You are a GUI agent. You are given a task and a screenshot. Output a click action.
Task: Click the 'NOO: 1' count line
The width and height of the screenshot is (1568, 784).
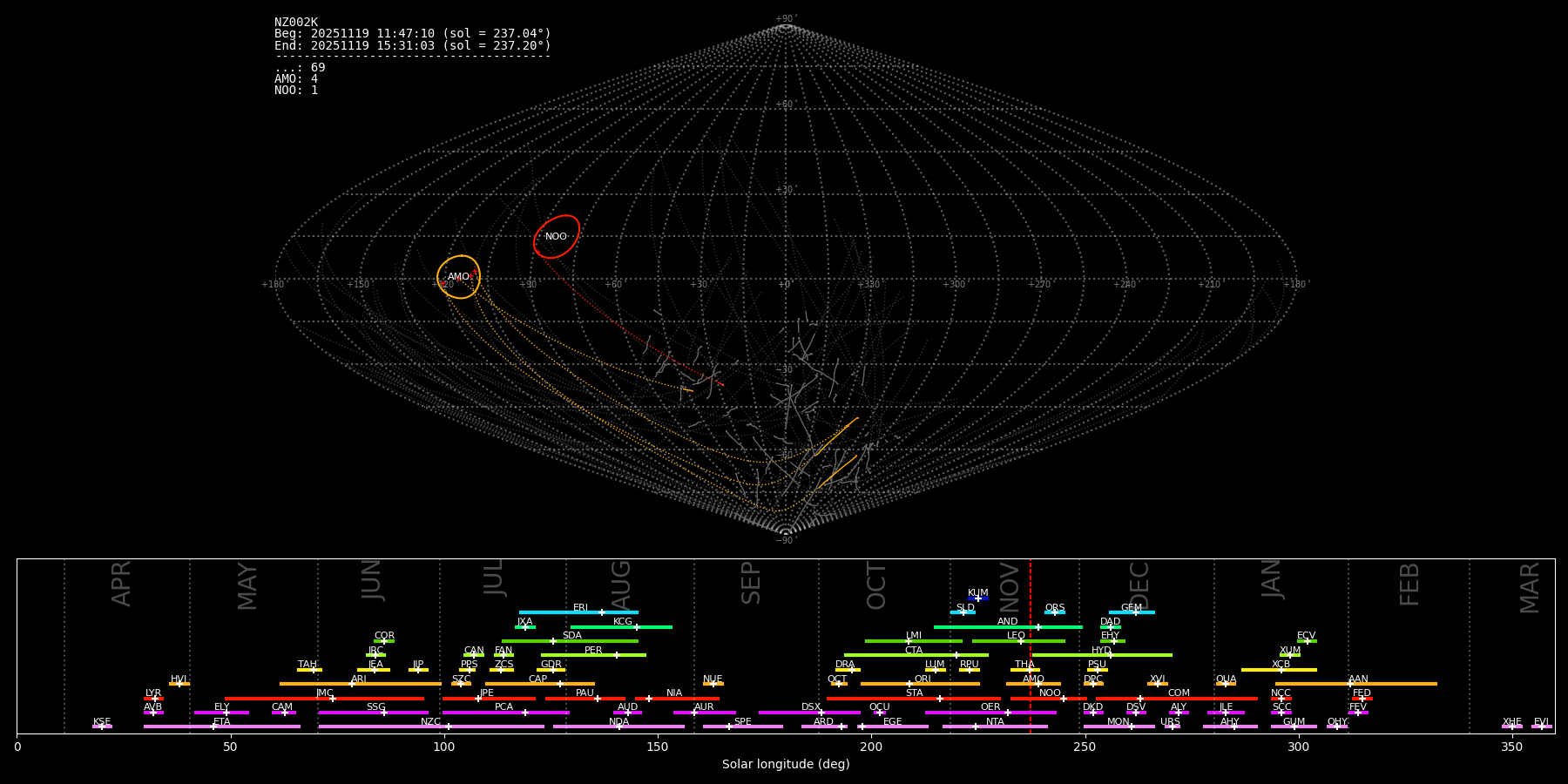pos(296,91)
